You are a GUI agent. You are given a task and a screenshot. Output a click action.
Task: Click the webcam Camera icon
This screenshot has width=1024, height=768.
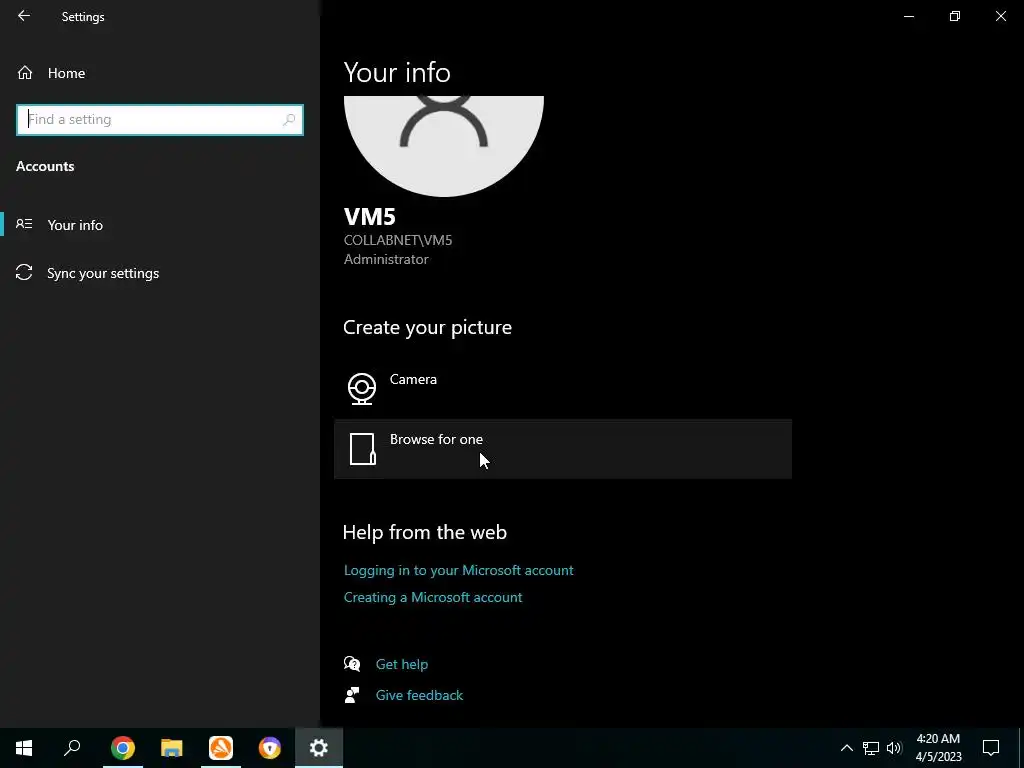[362, 389]
